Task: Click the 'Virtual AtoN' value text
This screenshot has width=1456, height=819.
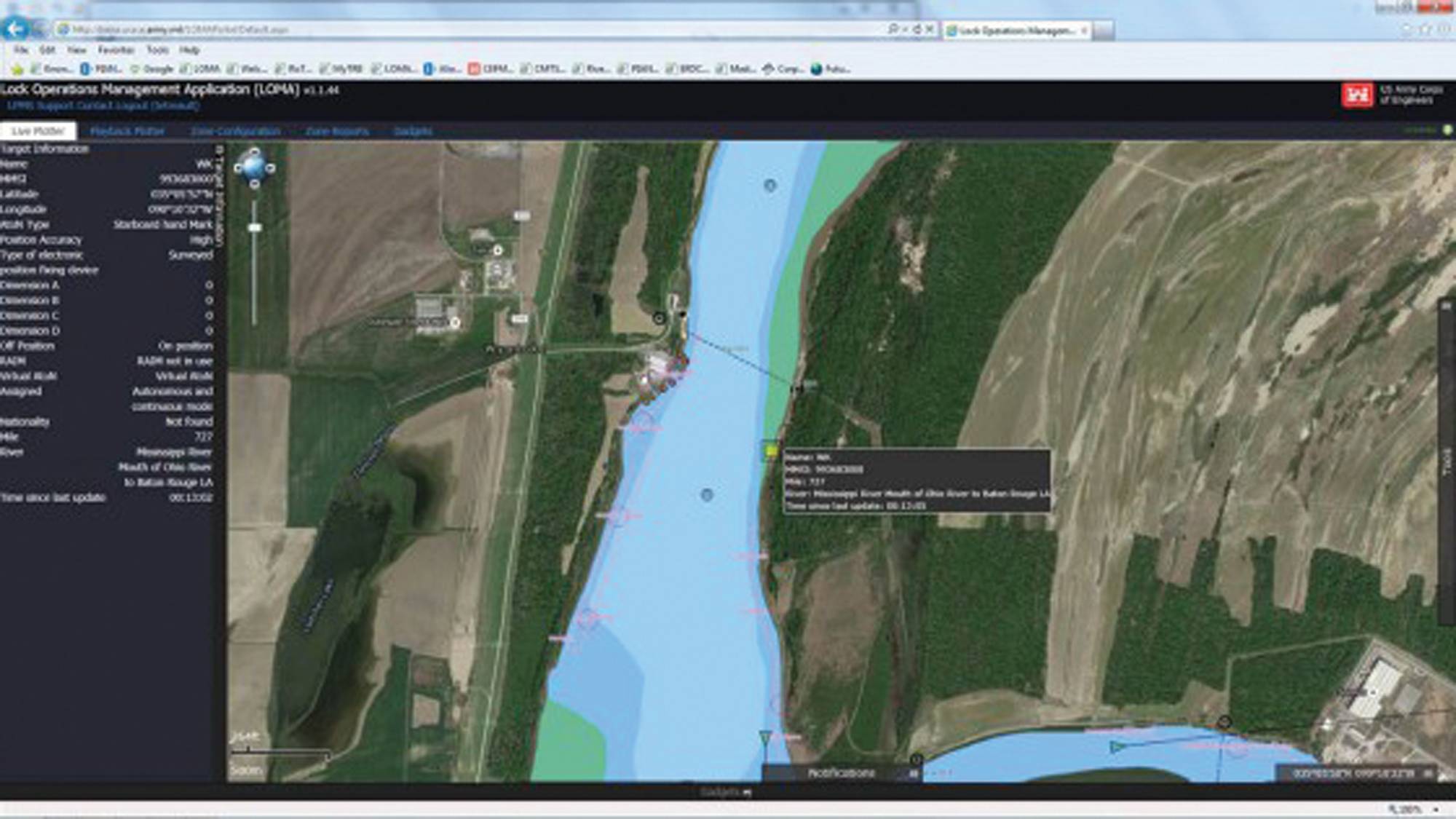Action: pos(184,376)
